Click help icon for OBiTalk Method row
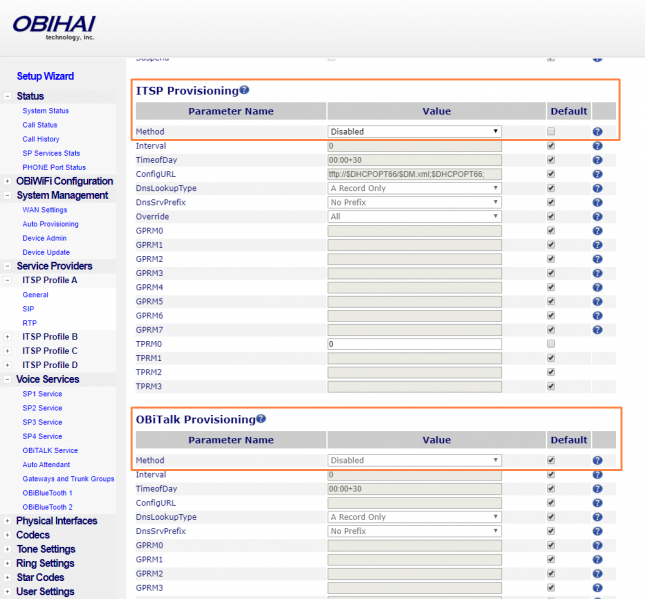 [597, 460]
